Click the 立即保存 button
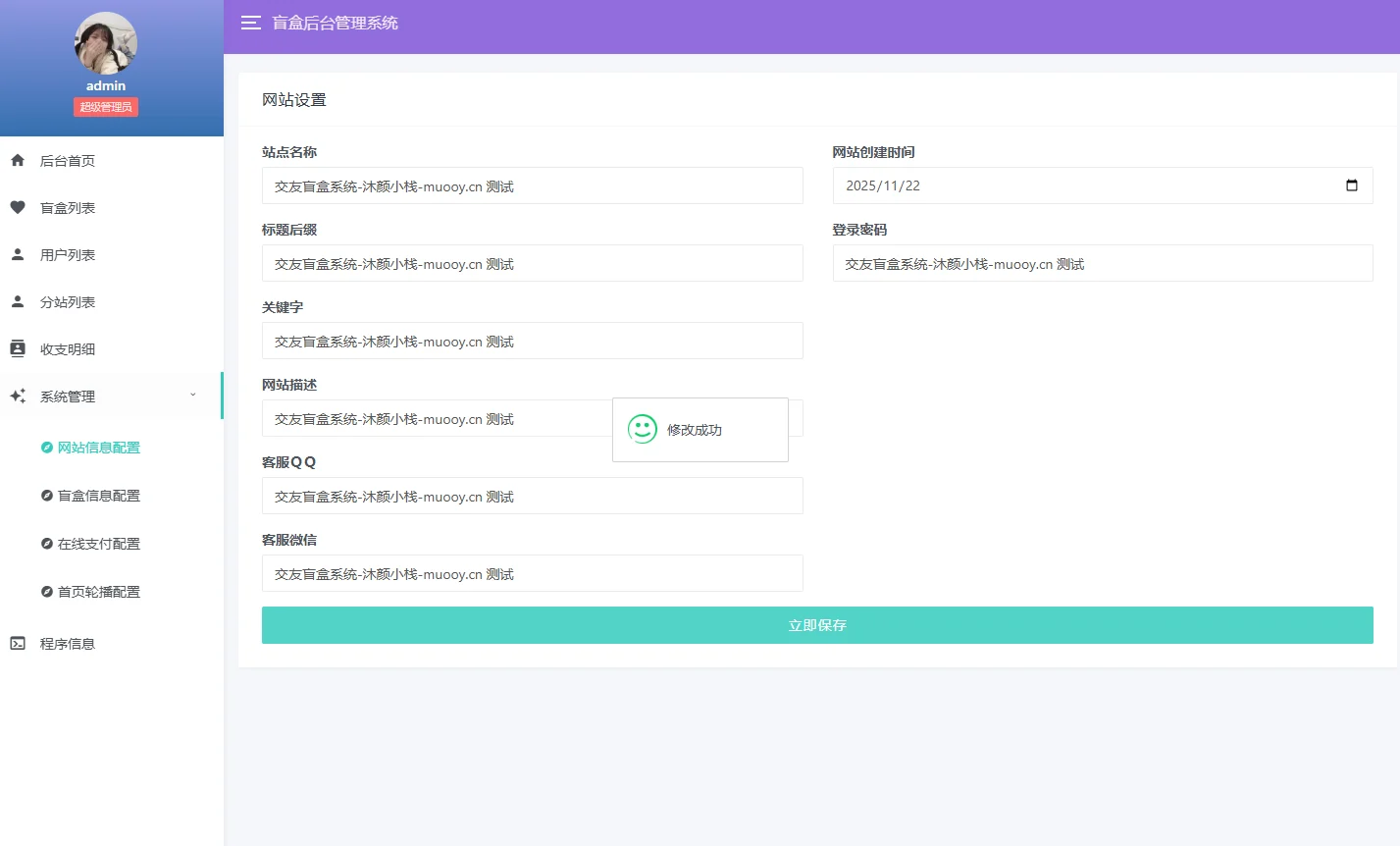The image size is (1400, 846). [816, 625]
